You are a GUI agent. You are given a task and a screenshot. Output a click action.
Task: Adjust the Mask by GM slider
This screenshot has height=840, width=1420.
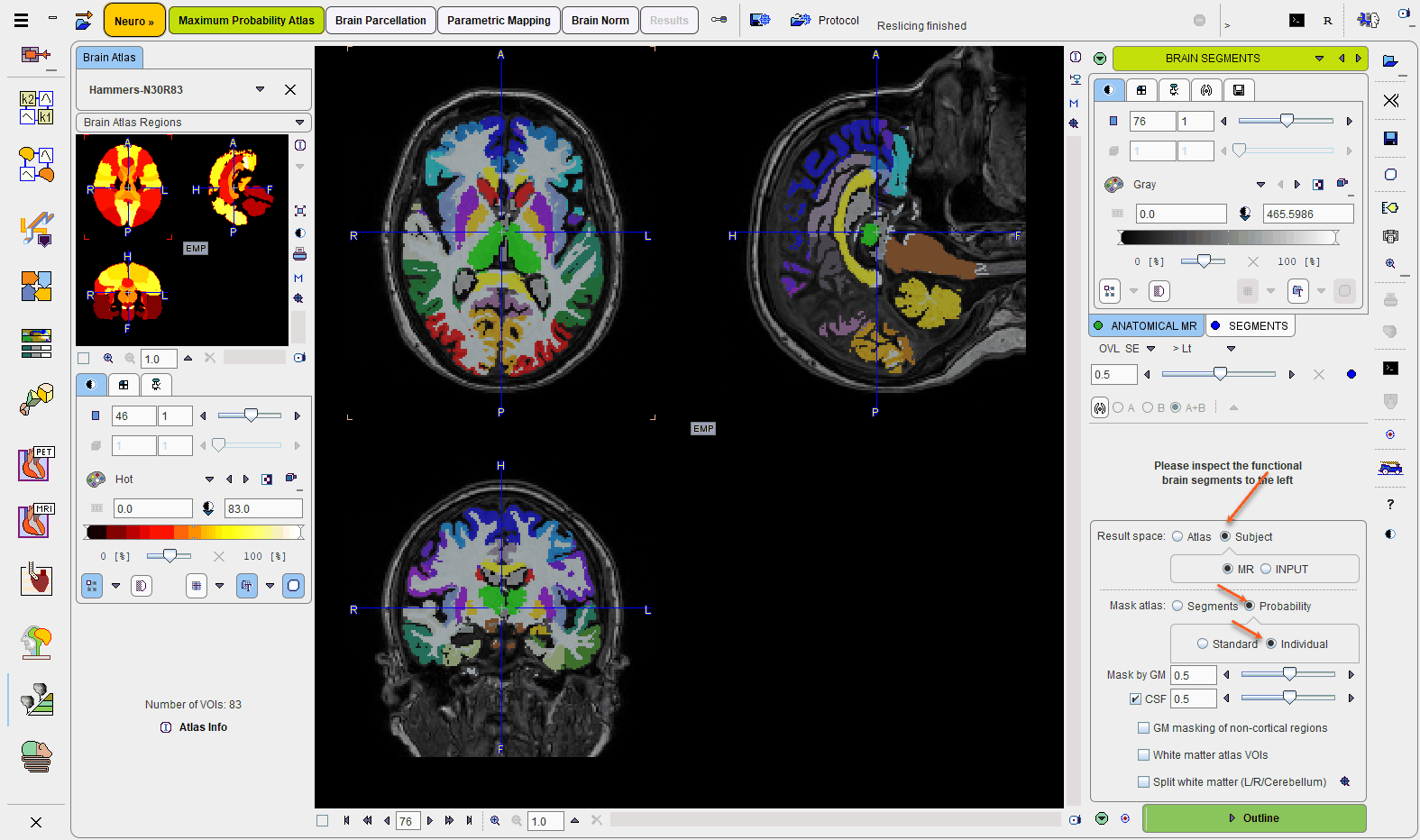point(1289,674)
